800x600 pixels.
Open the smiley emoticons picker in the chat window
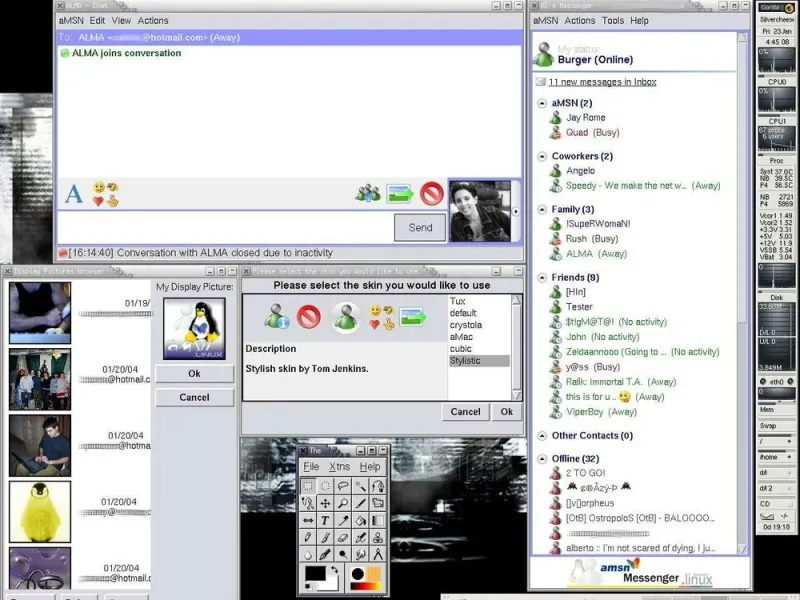click(x=106, y=194)
